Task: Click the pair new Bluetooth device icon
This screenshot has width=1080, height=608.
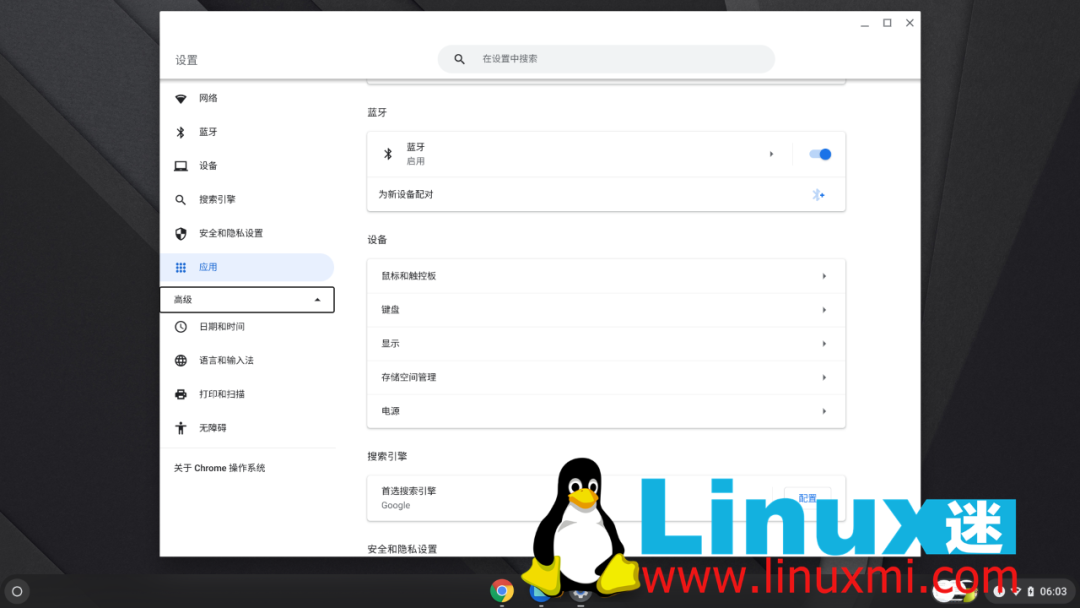Action: point(818,195)
